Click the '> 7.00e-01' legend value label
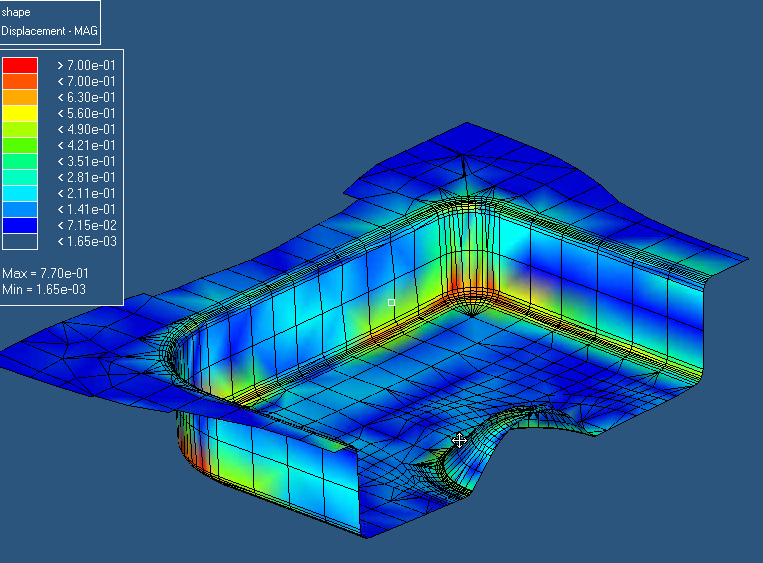The image size is (763, 563). point(86,65)
